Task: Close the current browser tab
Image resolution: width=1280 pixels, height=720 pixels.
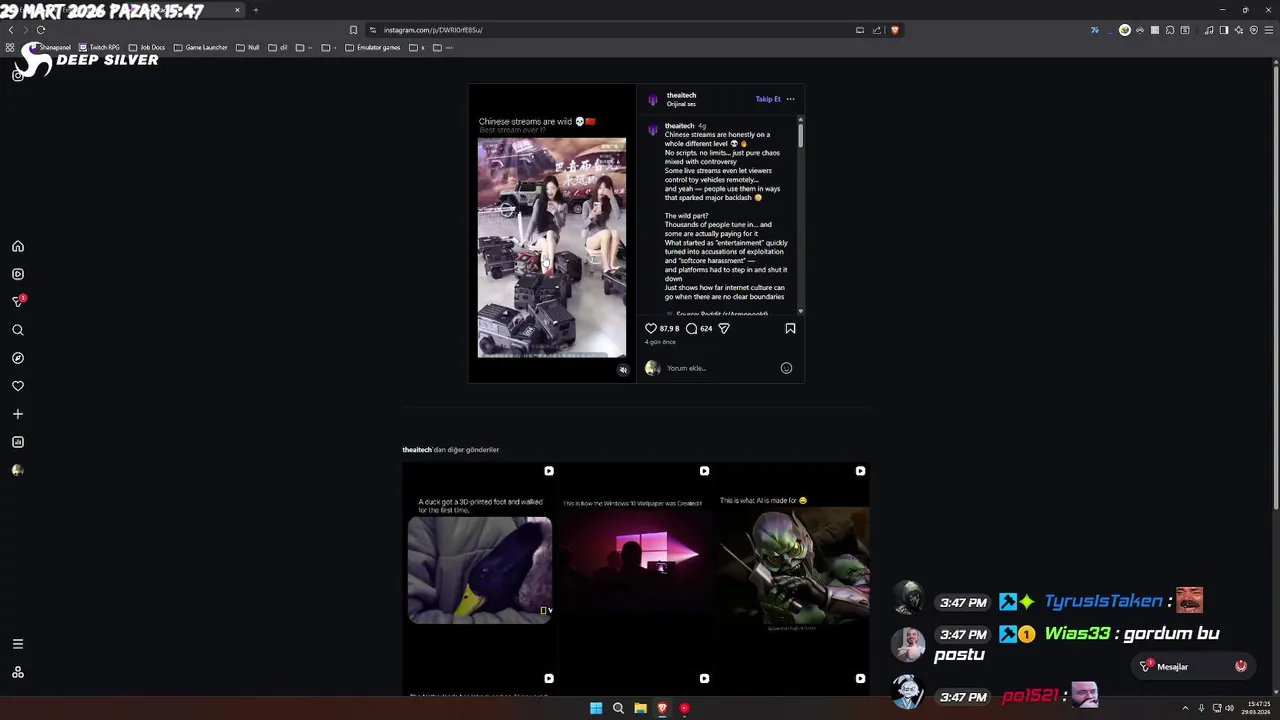Action: click(237, 10)
